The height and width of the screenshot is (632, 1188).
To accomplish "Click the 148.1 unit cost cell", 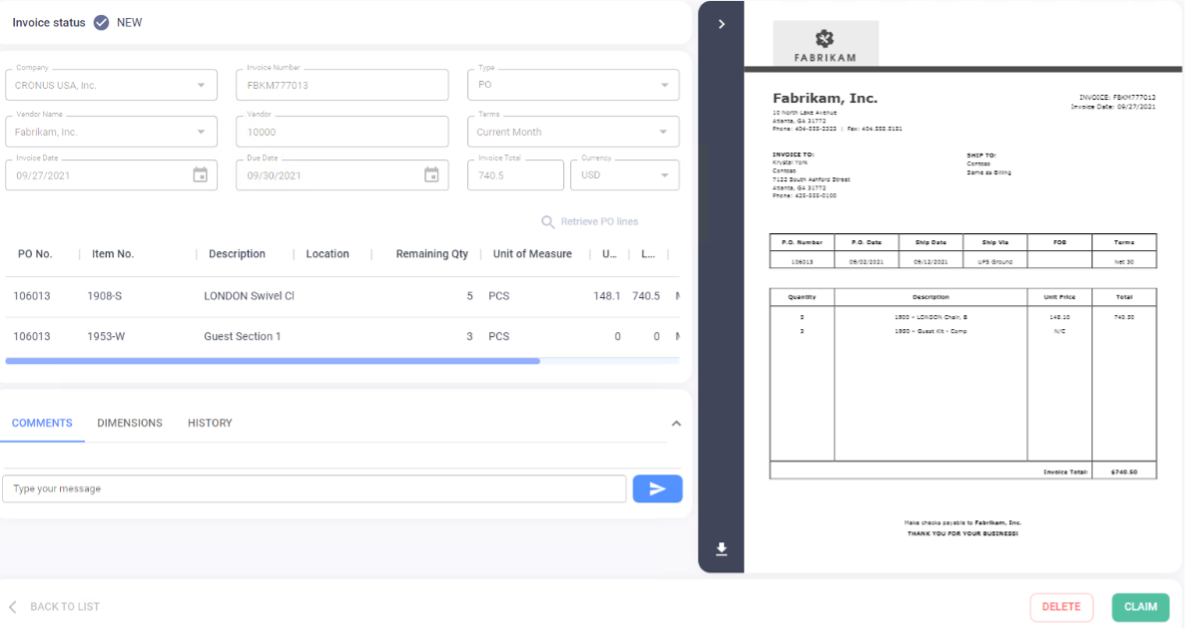I will tap(607, 296).
